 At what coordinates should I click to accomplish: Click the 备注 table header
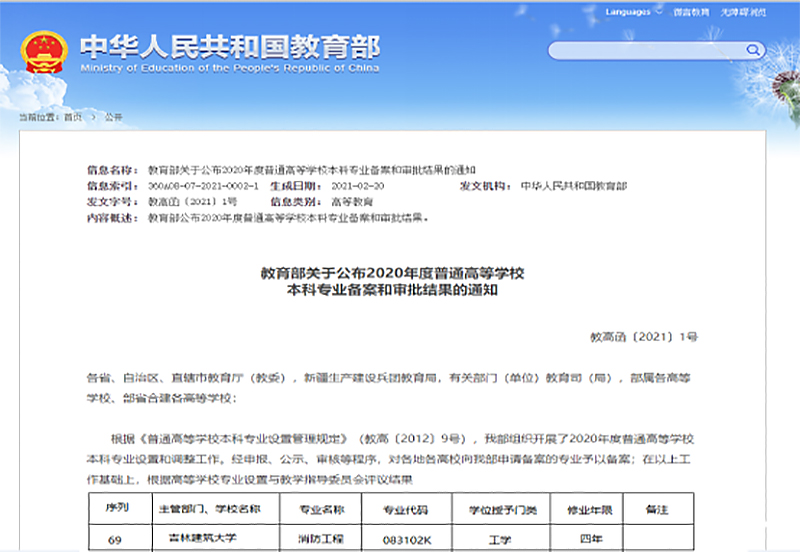coord(657,509)
